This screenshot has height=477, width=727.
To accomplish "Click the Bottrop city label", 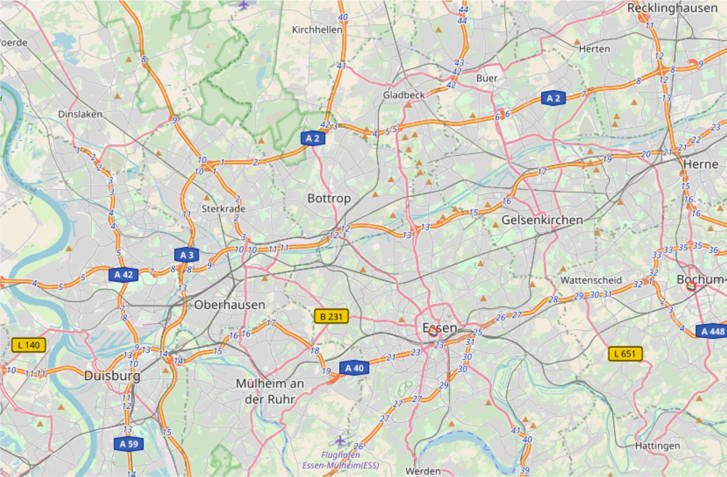I will click(x=329, y=198).
